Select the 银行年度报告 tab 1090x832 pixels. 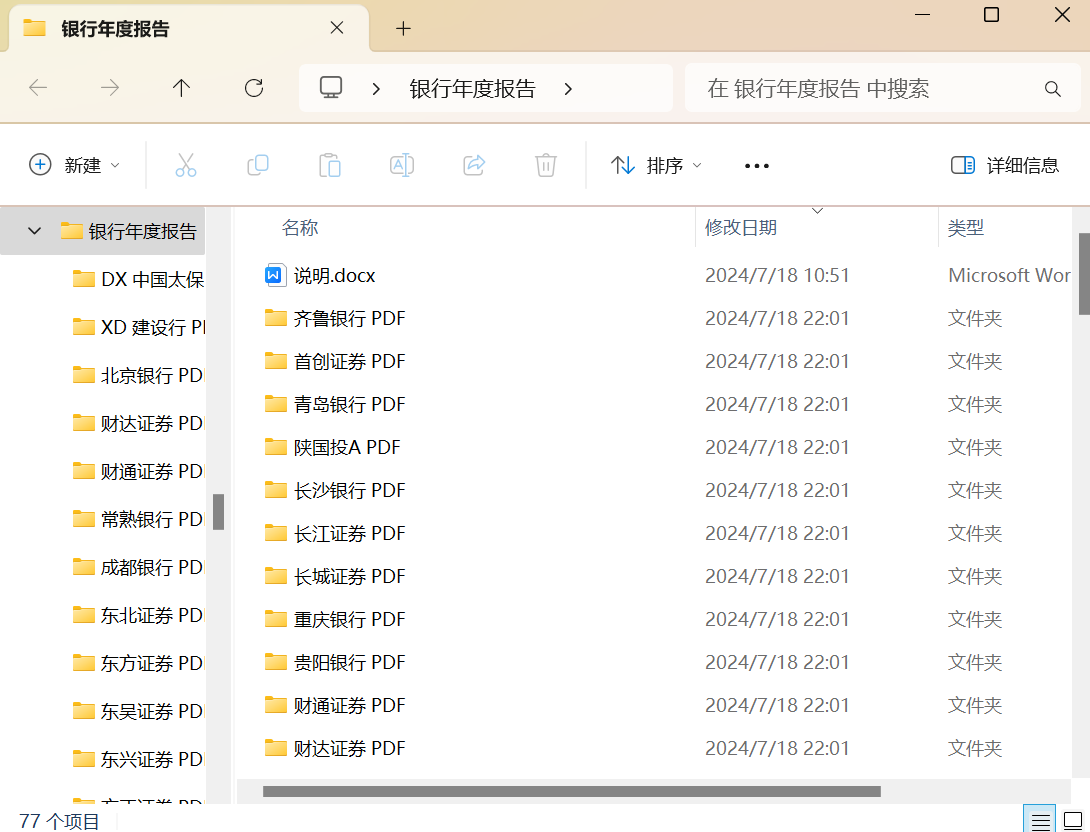(188, 28)
